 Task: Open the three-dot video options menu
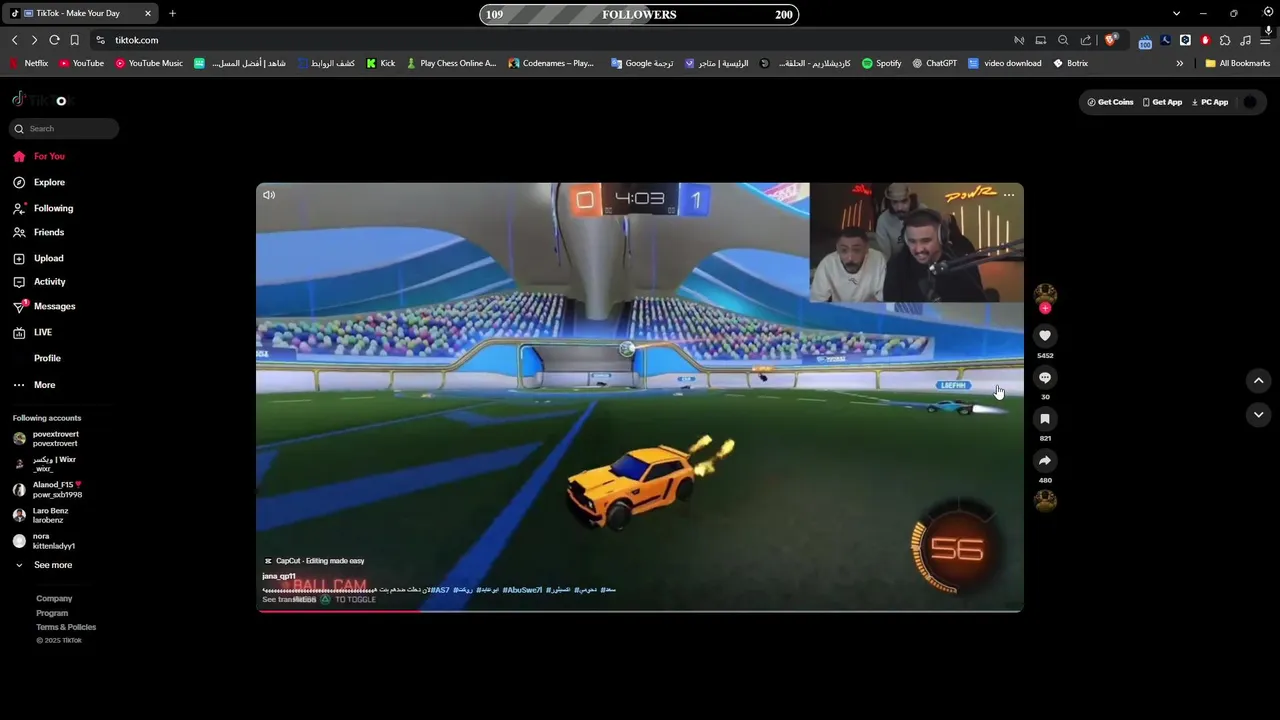click(x=1009, y=195)
